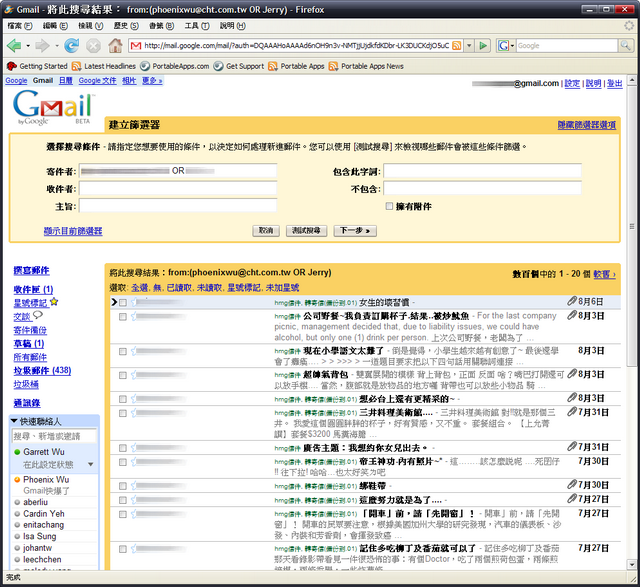Click in the 包含此字詞 input field

coord(482,171)
